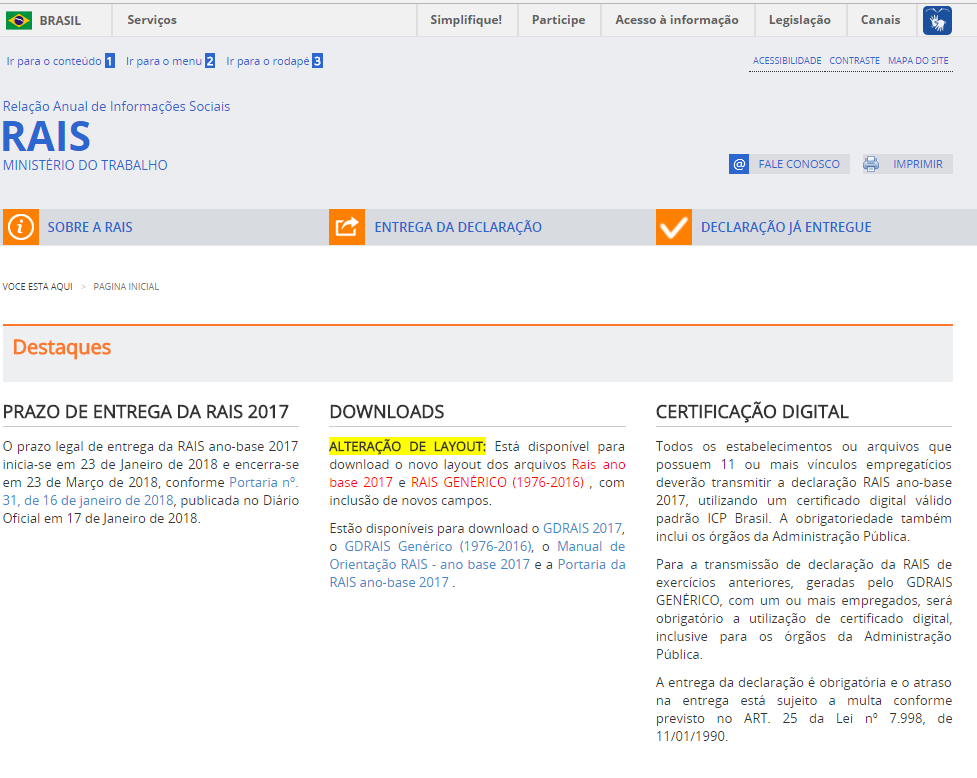Open the Participe menu item

pyautogui.click(x=558, y=20)
